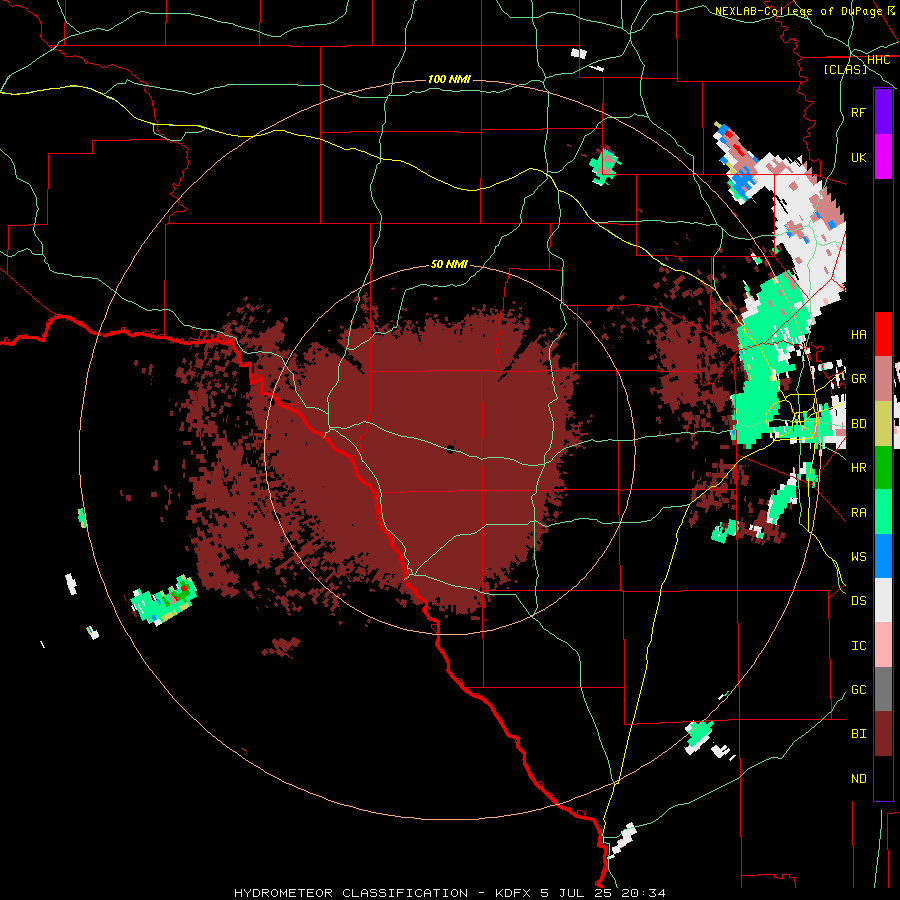Click the IC legend label
The width and height of the screenshot is (900, 900).
(x=858, y=645)
